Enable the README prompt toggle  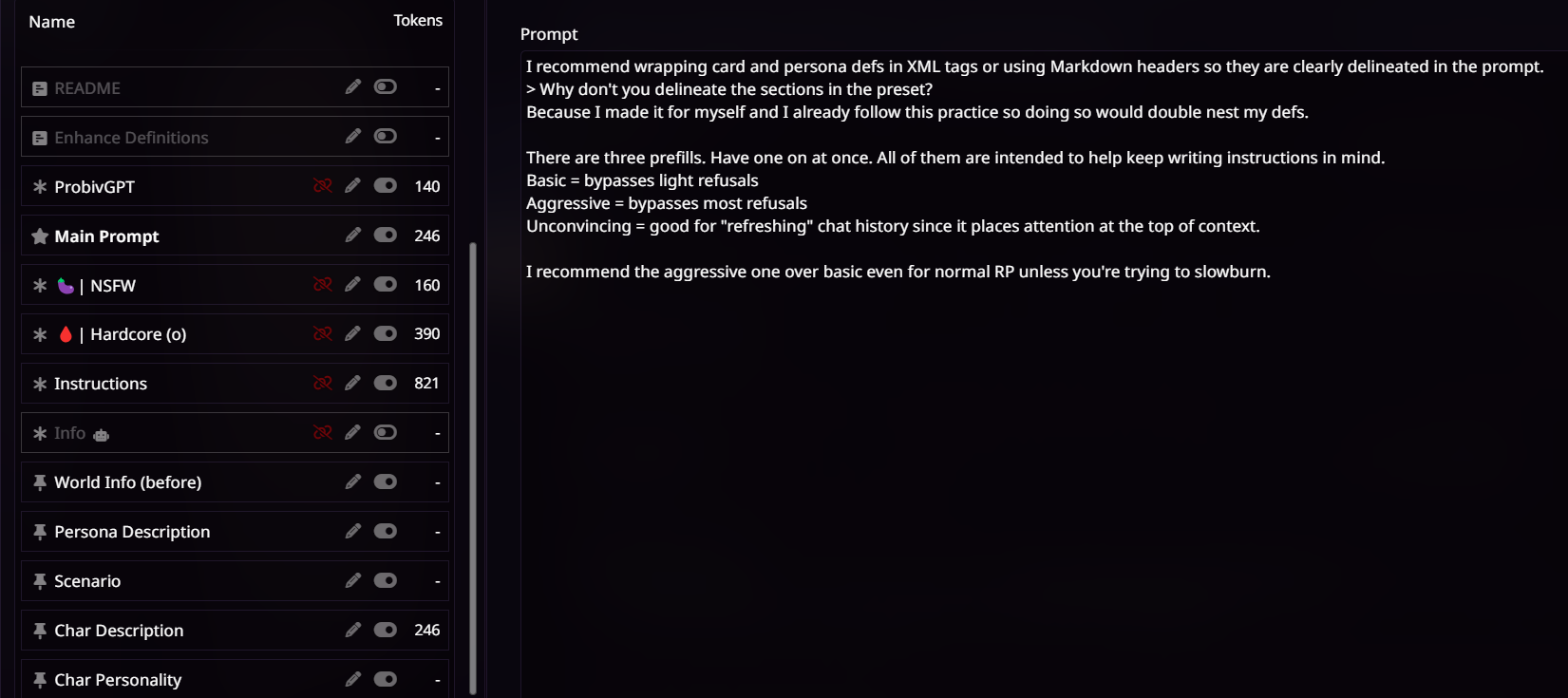[385, 86]
